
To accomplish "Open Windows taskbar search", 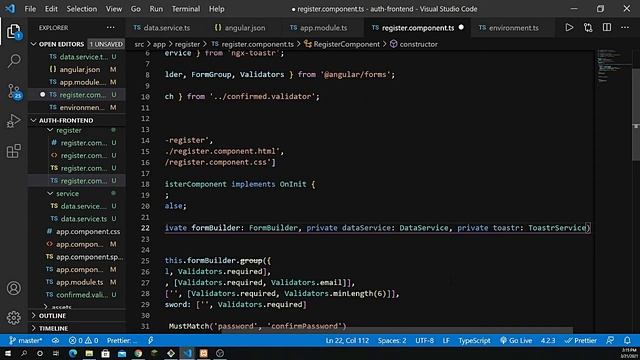I will click(24, 353).
